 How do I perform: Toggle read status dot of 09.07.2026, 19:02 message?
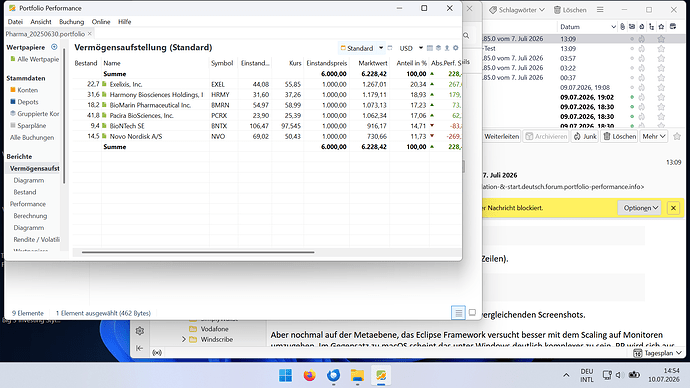[632, 97]
